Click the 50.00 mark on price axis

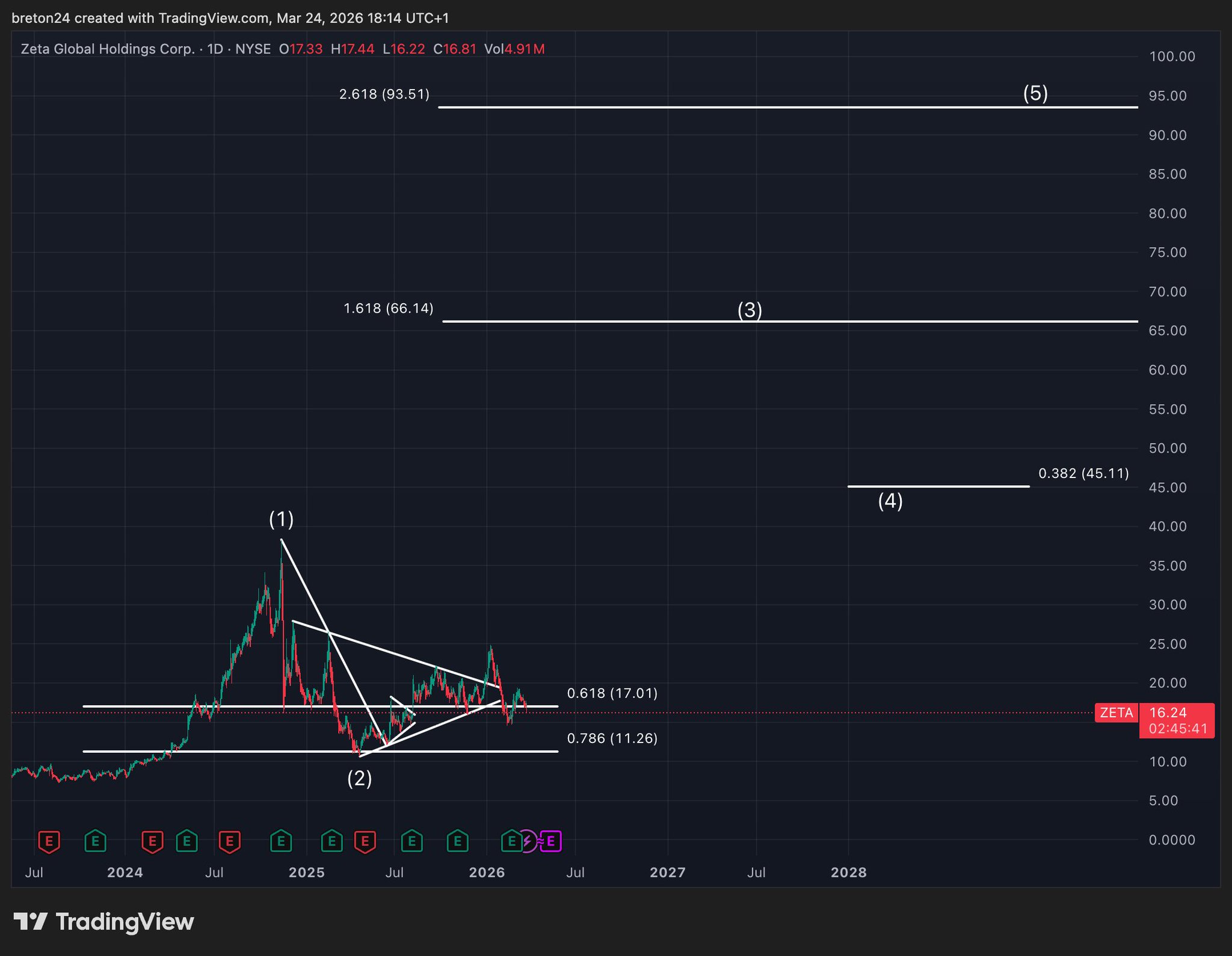(1167, 449)
